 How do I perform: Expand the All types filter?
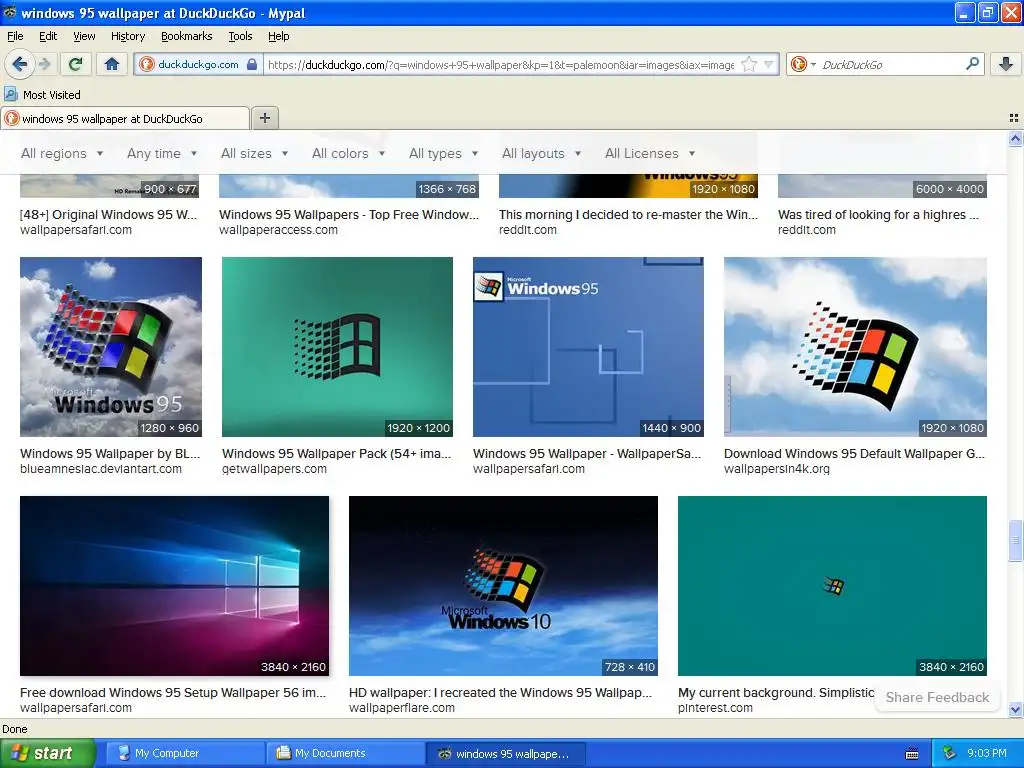(x=443, y=153)
